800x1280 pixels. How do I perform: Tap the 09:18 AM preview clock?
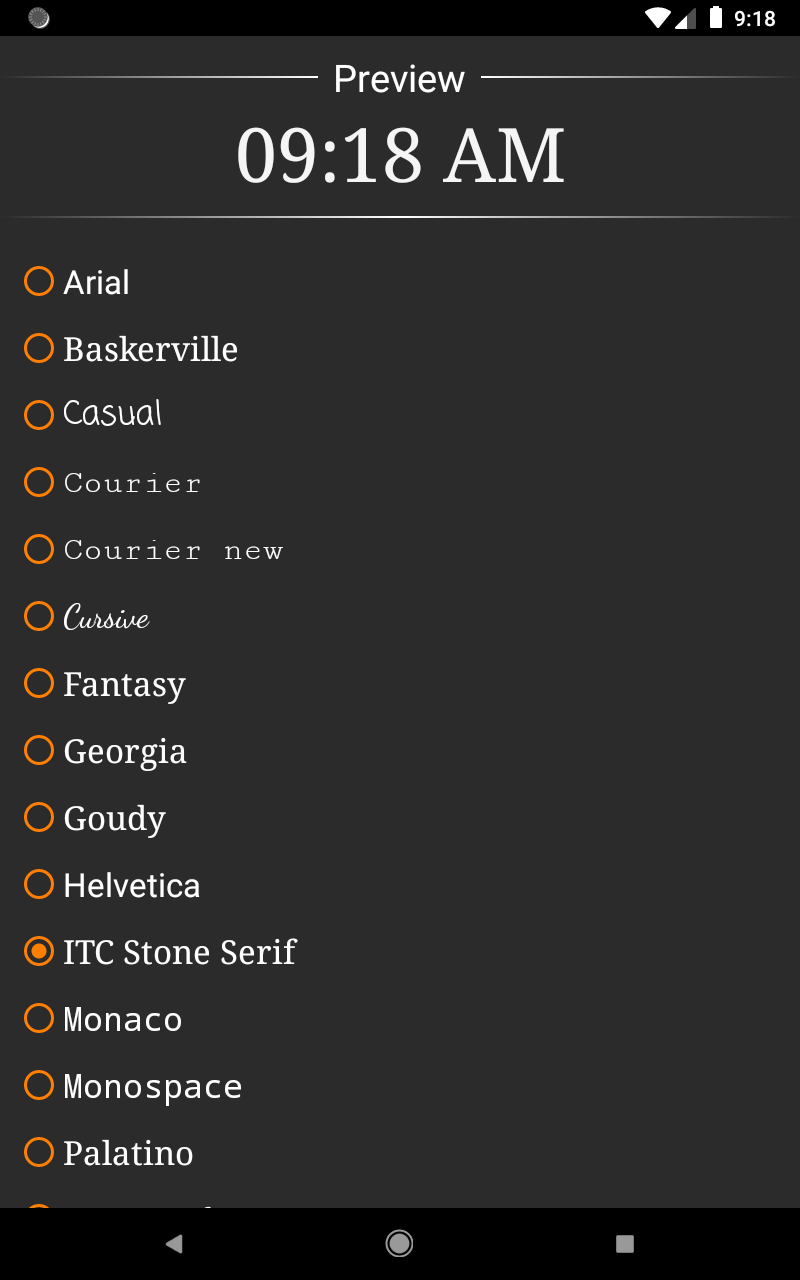pyautogui.click(x=400, y=156)
